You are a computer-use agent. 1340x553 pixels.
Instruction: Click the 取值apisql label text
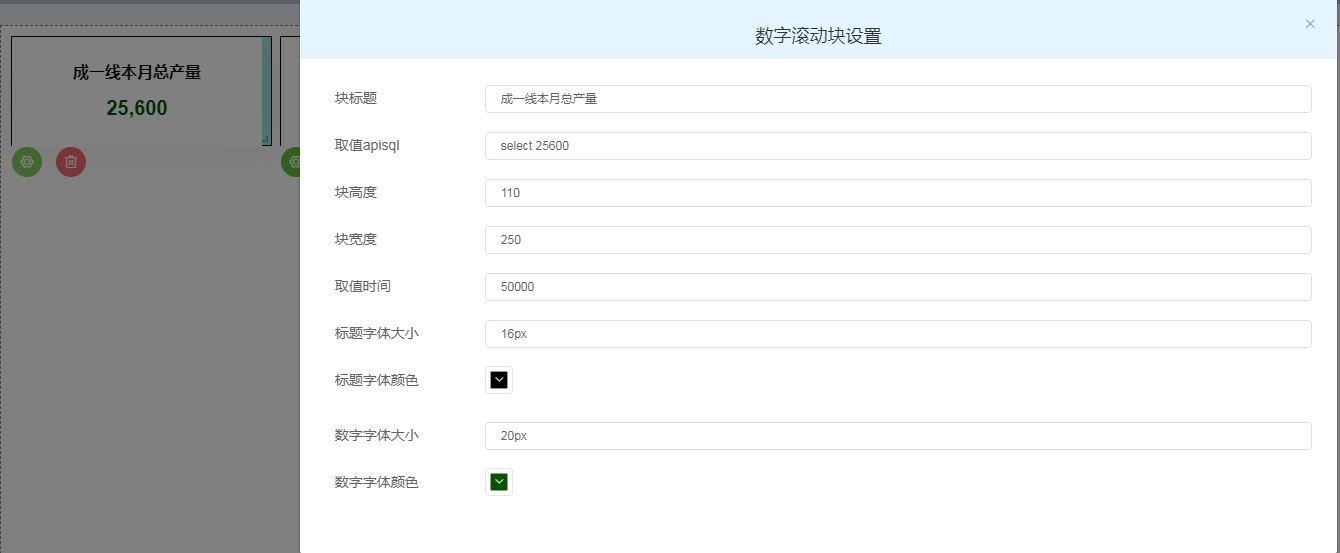point(367,145)
